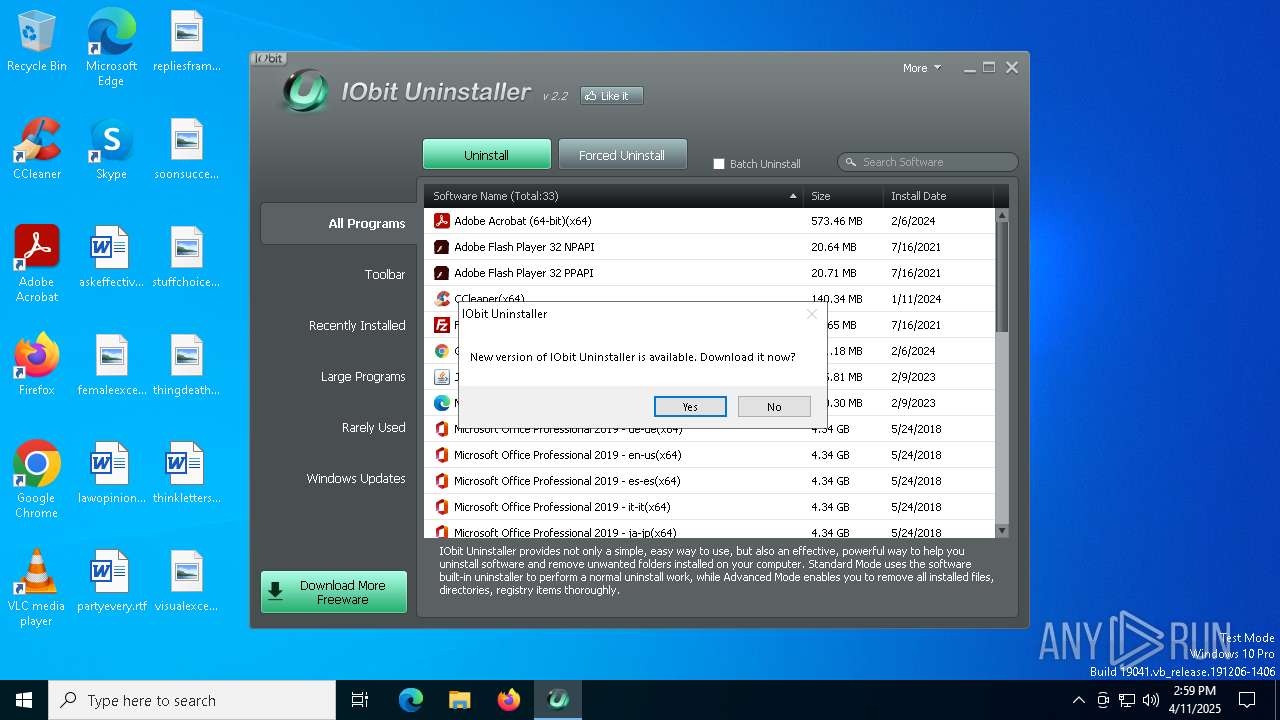Open volume control in tray
The width and height of the screenshot is (1280, 720).
(1151, 700)
